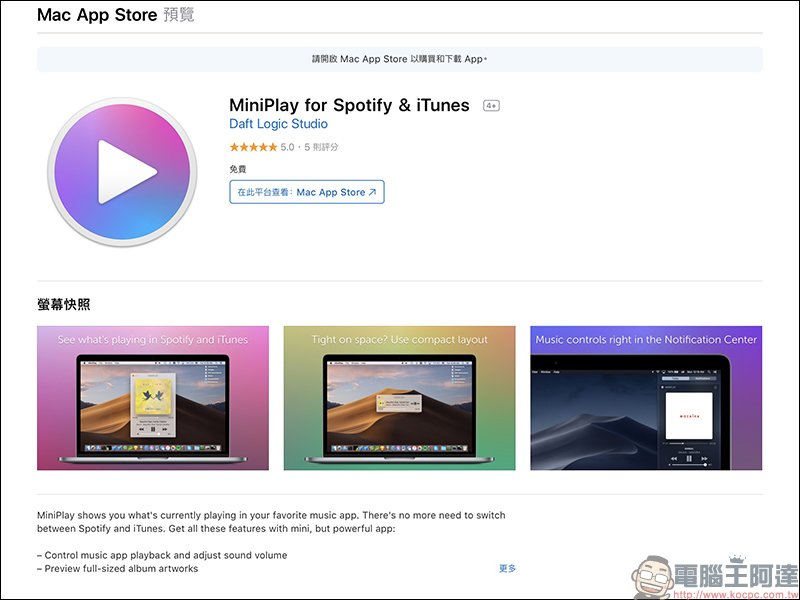The width and height of the screenshot is (800, 600).
Task: Open the Daft Logic Studio developer link
Action: click(278, 124)
